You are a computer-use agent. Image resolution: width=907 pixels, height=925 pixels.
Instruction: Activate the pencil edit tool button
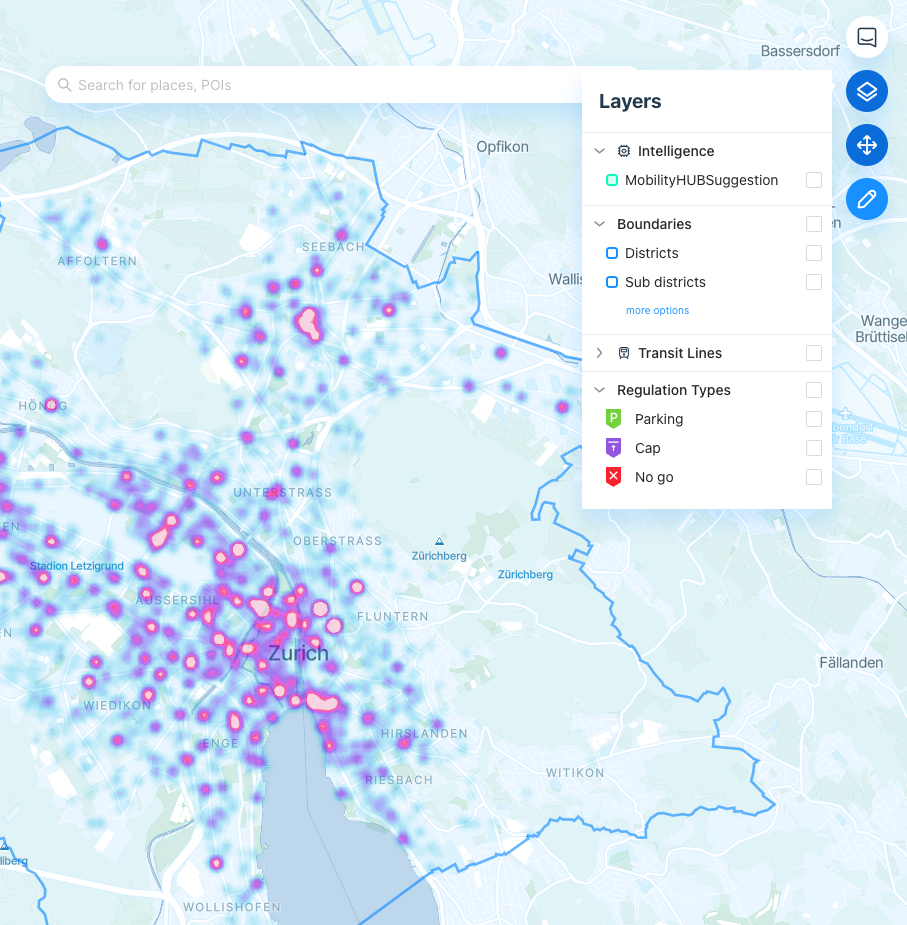coord(866,199)
